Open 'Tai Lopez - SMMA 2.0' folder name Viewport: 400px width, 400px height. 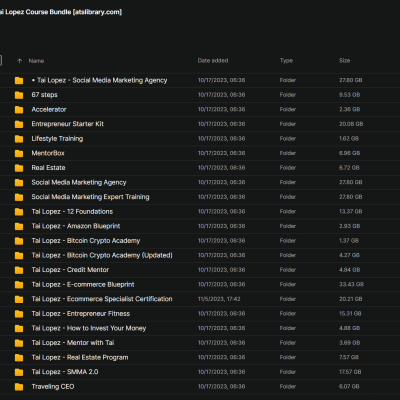point(65,372)
